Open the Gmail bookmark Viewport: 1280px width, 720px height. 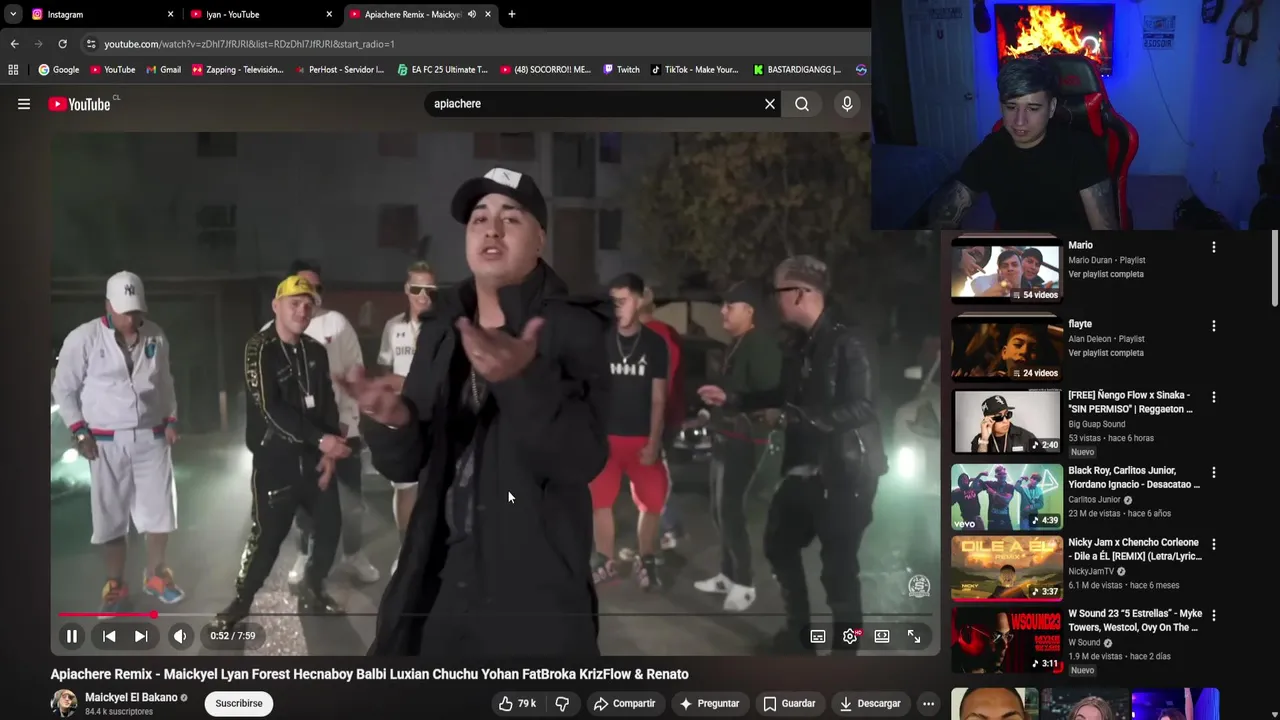[x=163, y=70]
